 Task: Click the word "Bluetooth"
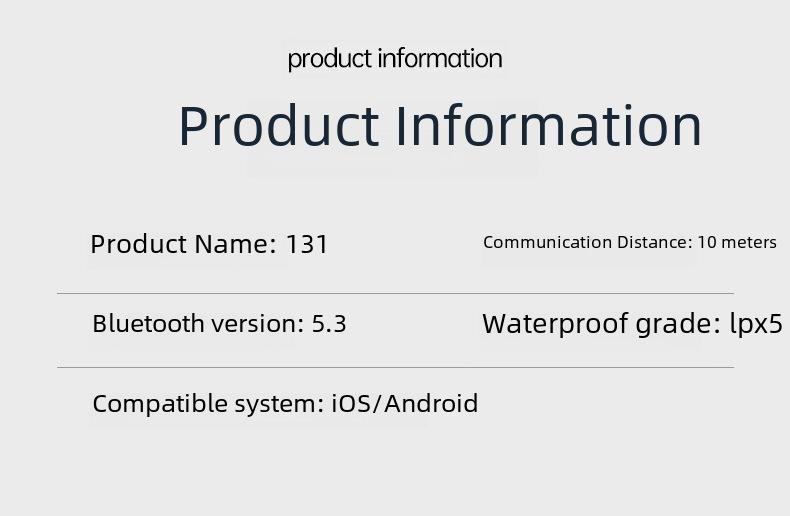pyautogui.click(x=148, y=324)
